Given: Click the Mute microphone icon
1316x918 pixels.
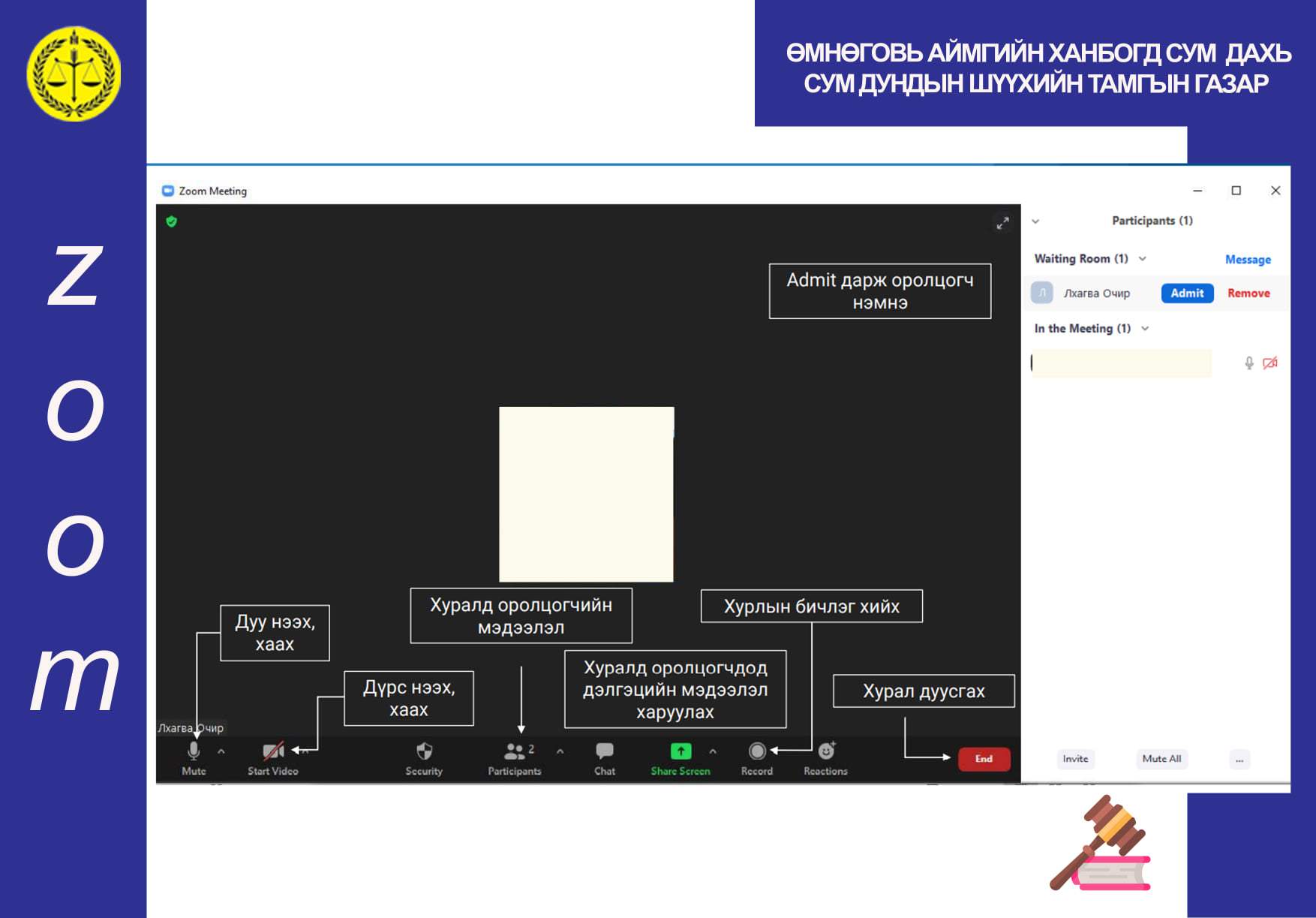Looking at the screenshot, I should (194, 751).
